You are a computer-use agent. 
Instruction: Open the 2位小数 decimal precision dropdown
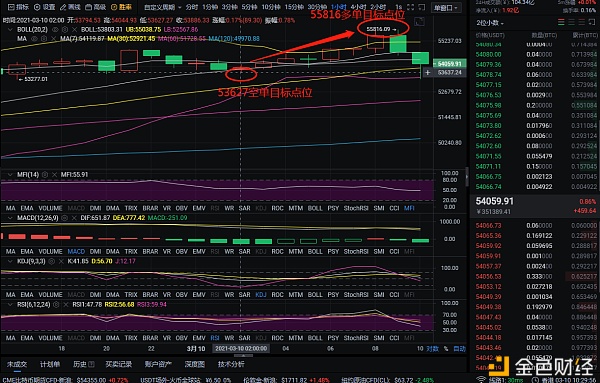(x=490, y=23)
